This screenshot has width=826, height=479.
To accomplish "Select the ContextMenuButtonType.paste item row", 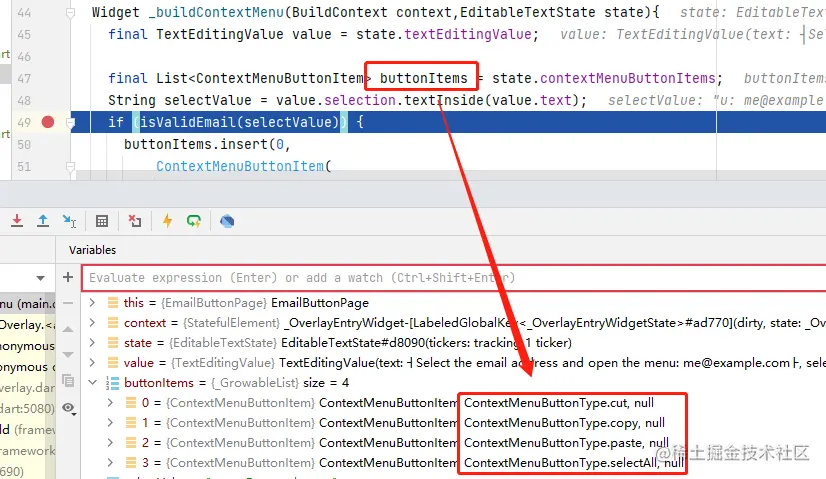I will [x=454, y=443].
